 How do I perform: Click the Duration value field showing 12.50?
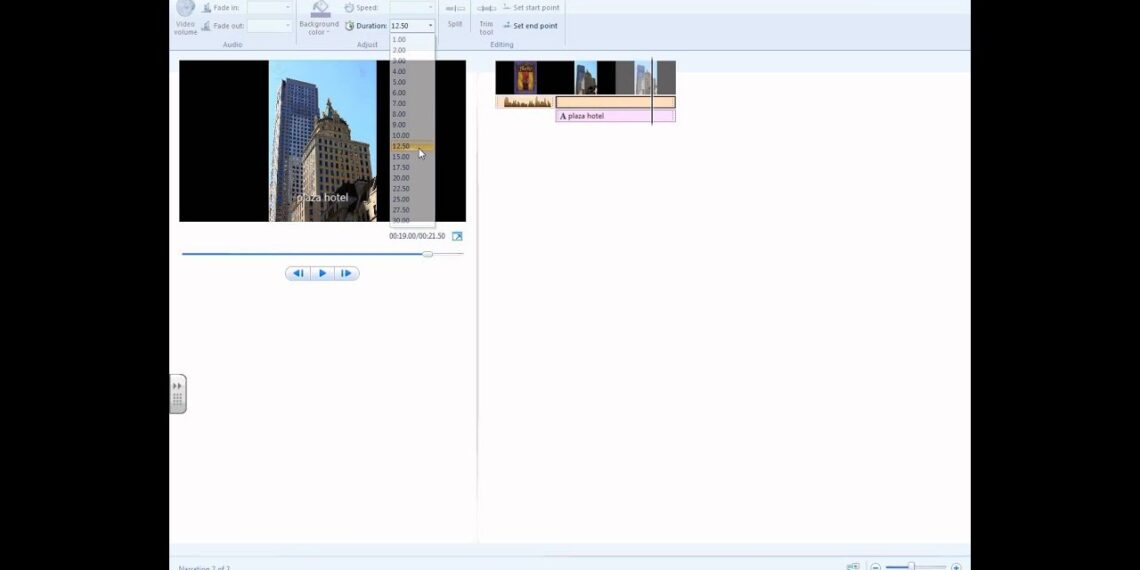408,25
